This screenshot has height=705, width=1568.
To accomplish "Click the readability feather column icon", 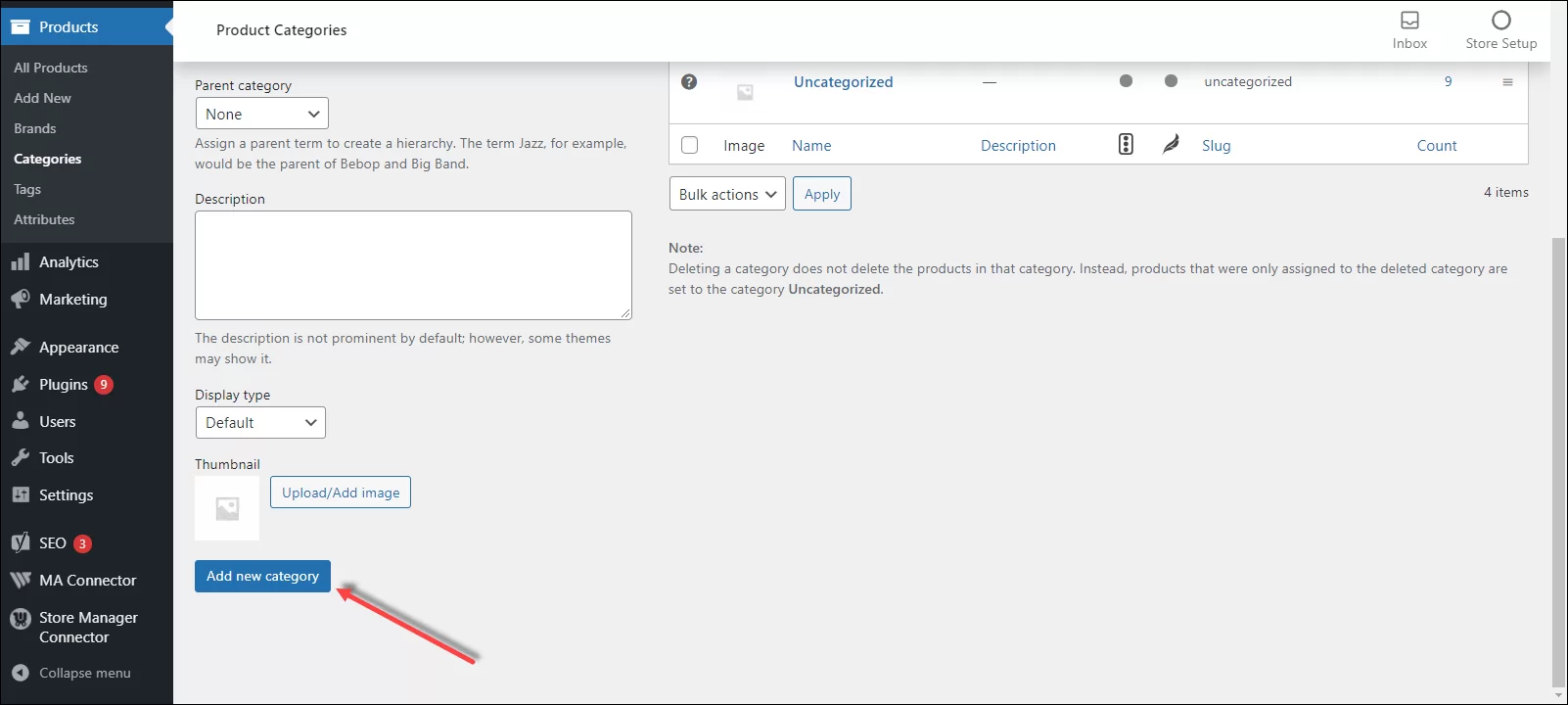I will coord(1171,145).
